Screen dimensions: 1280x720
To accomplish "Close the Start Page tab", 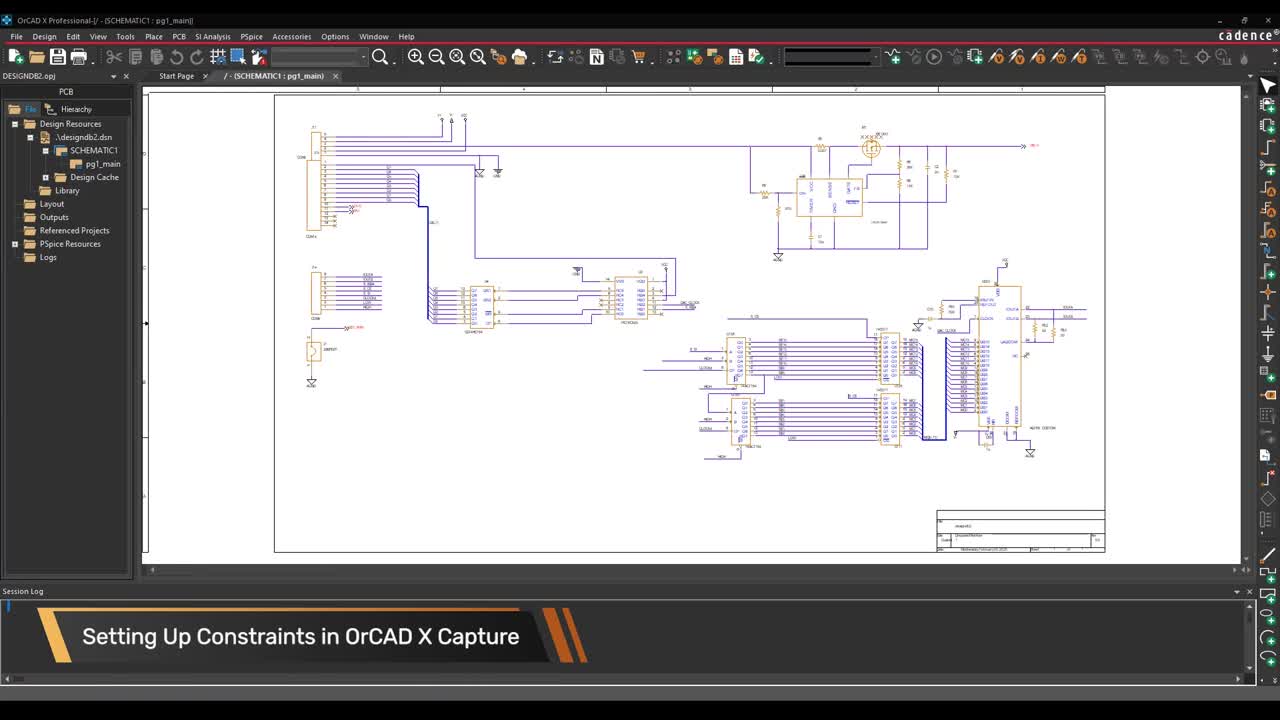I will click(x=205, y=76).
